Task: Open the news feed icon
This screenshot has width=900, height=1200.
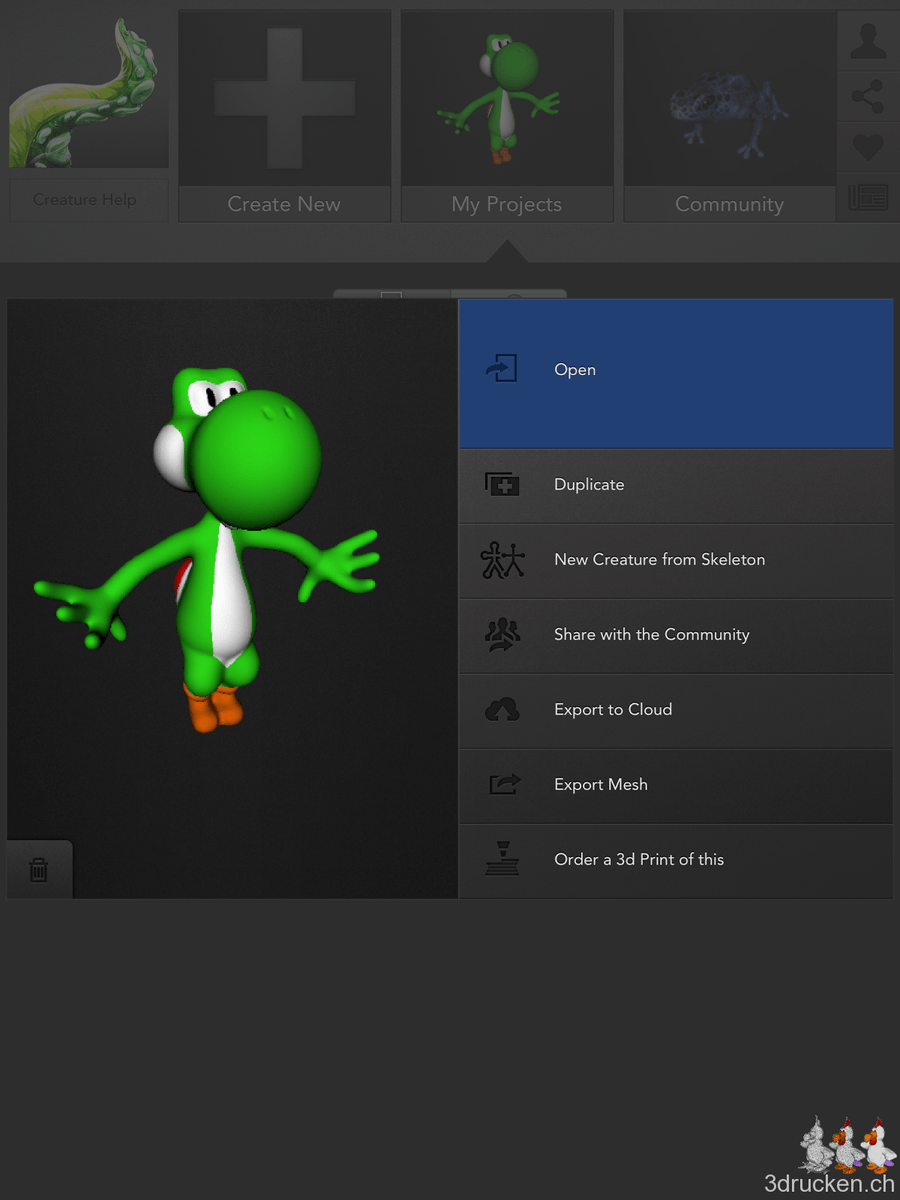Action: tap(867, 198)
